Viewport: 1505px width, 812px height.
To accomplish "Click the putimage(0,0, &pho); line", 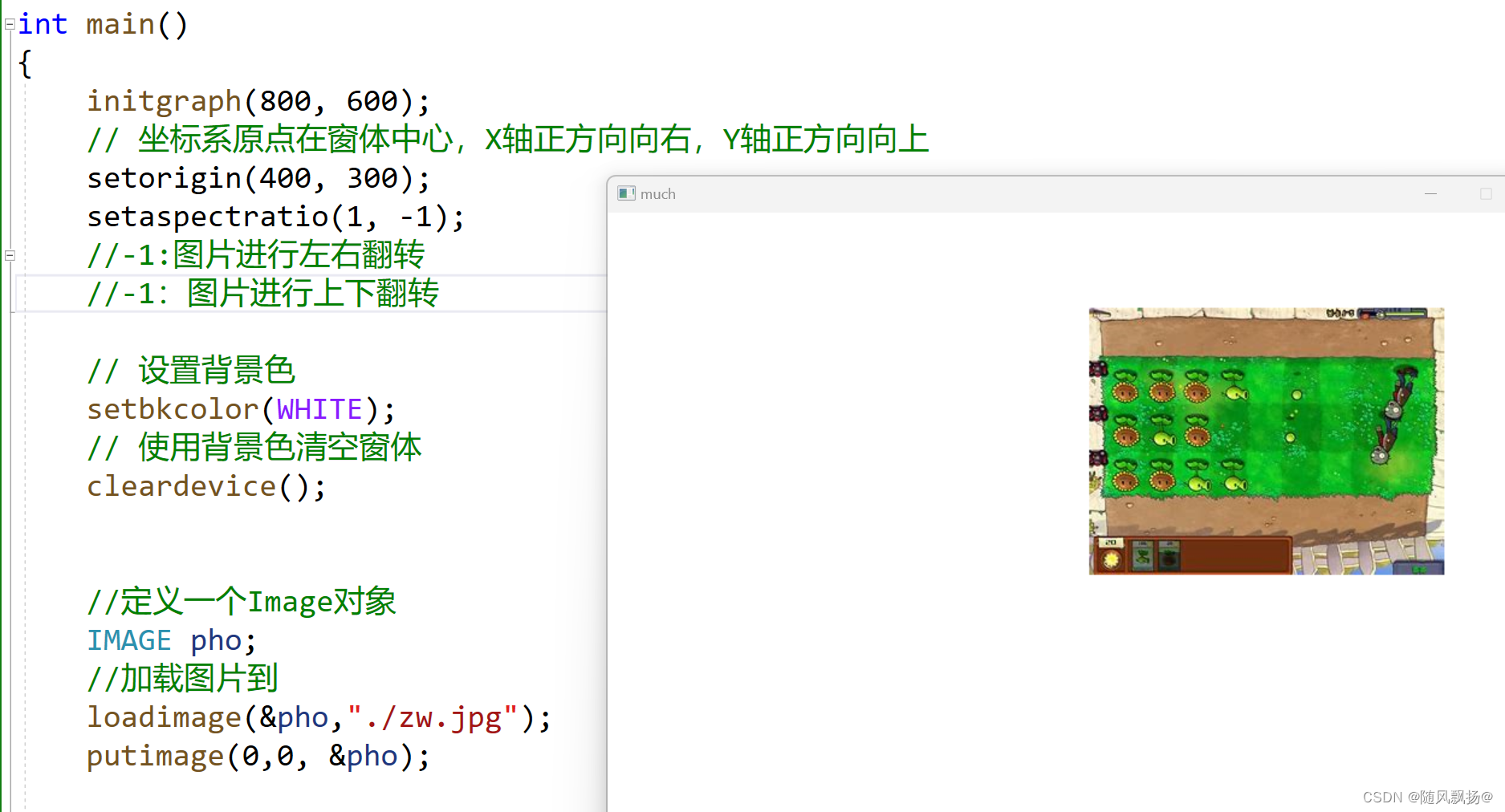I will pyautogui.click(x=258, y=756).
